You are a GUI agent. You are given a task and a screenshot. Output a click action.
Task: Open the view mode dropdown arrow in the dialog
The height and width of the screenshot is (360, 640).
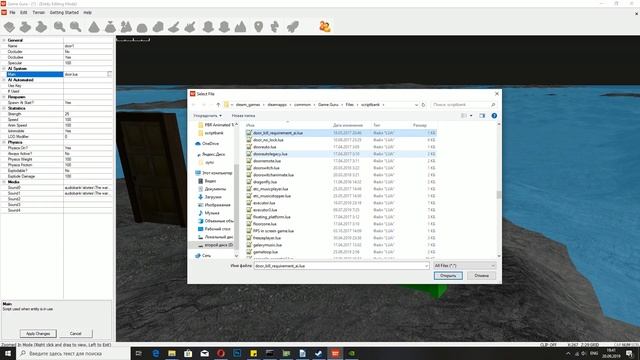point(471,116)
